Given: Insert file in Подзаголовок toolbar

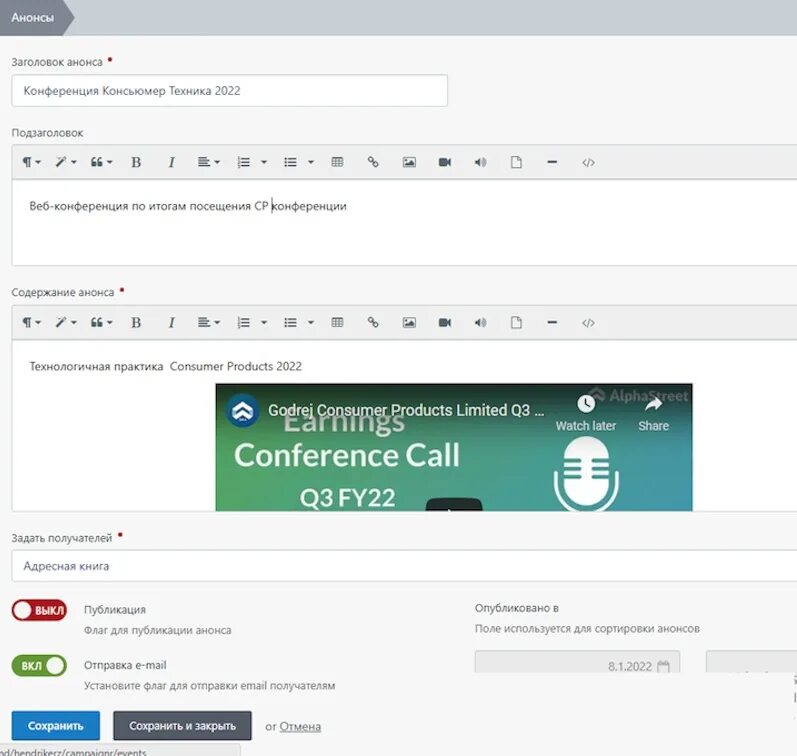Looking at the screenshot, I should tap(516, 162).
